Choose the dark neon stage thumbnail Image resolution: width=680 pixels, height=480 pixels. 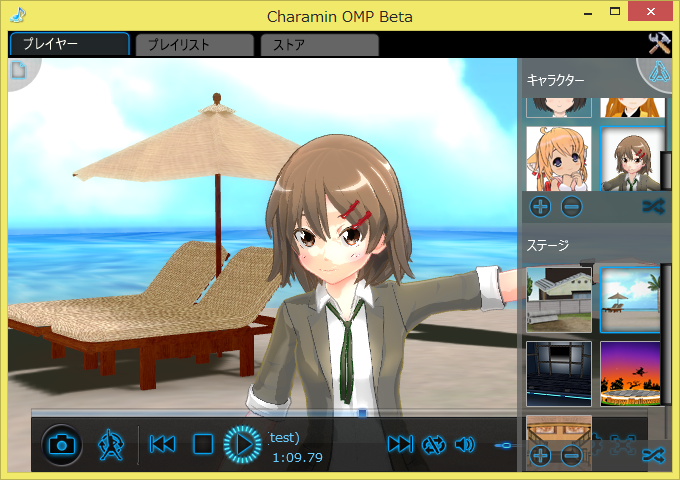(559, 374)
